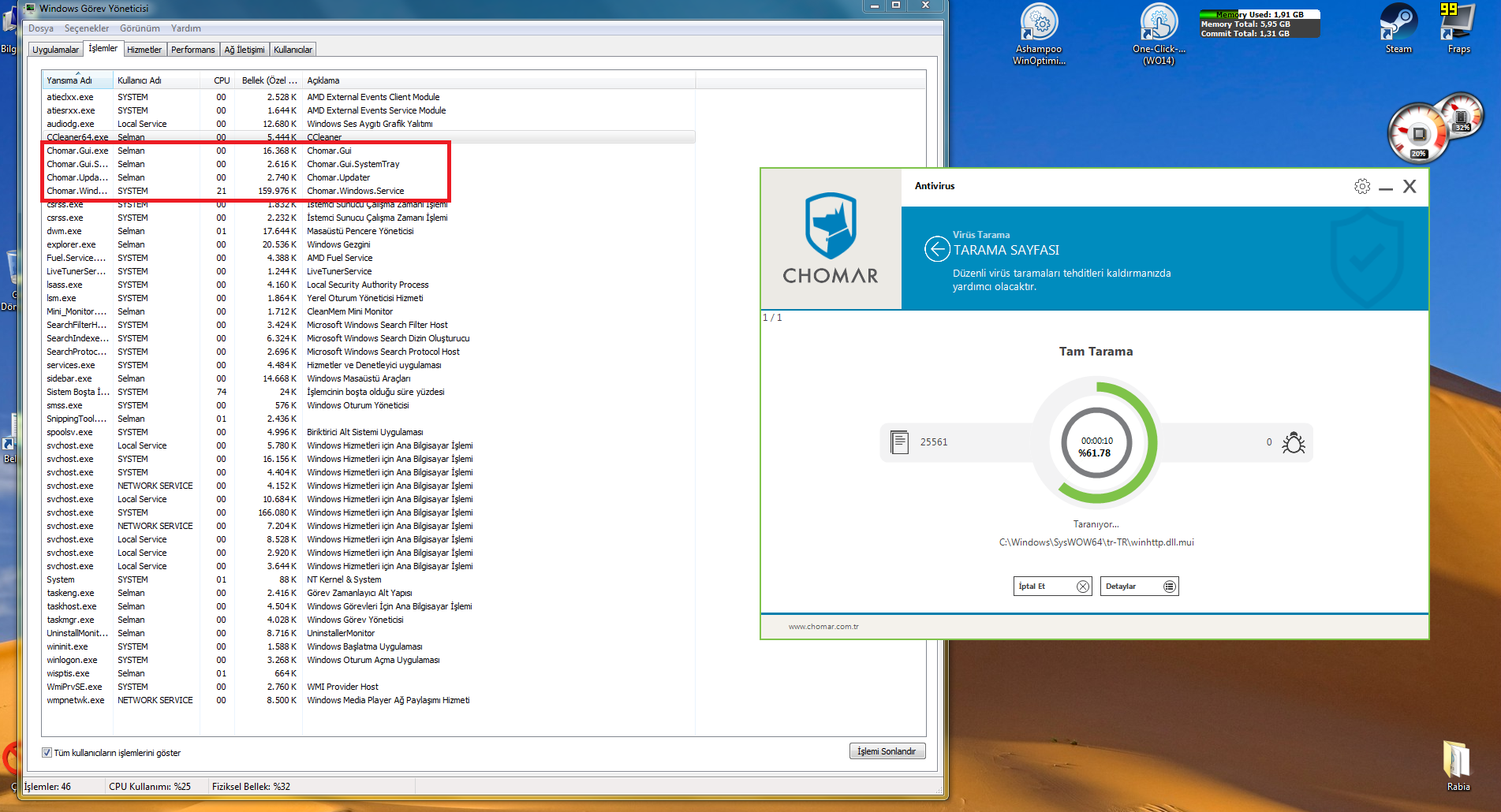Select winlogon.exe process row
The width and height of the screenshot is (1501, 812).
click(368, 660)
